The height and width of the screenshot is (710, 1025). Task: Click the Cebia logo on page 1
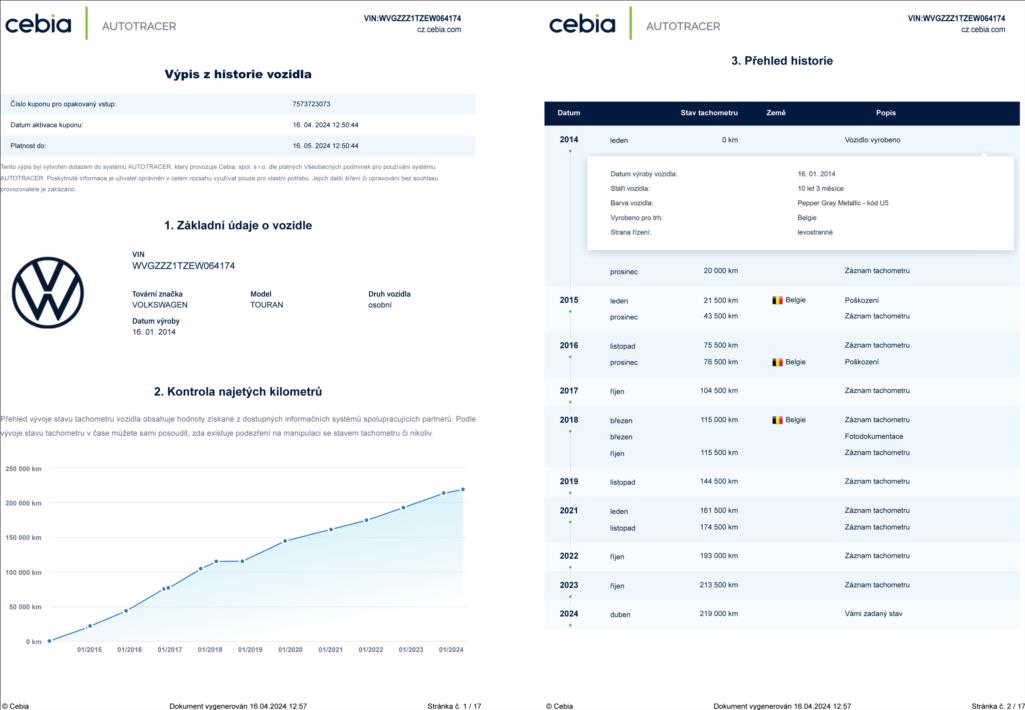(38, 24)
